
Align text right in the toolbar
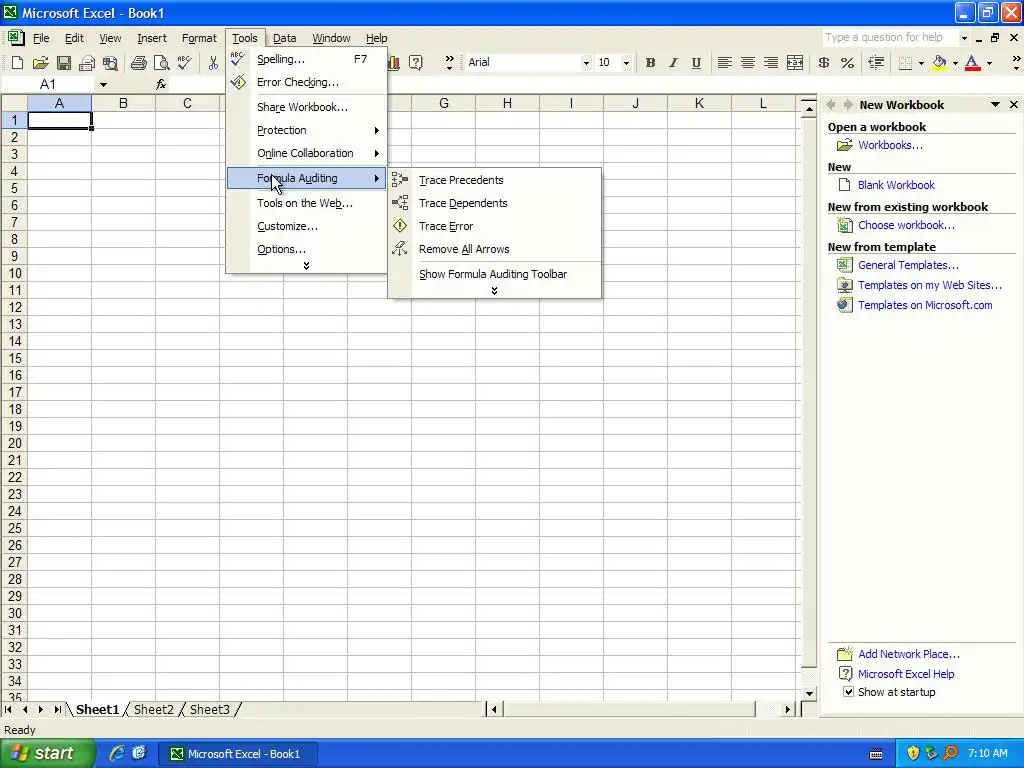pyautogui.click(x=771, y=63)
